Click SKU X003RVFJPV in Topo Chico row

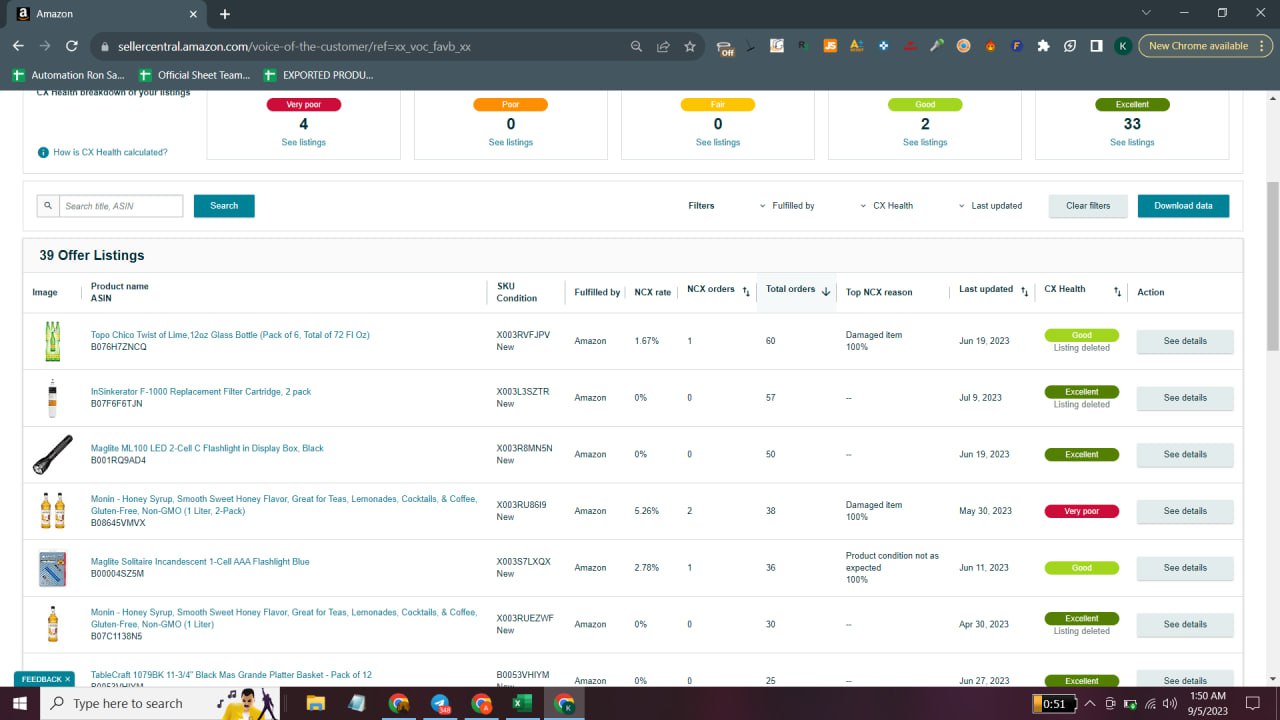click(523, 335)
